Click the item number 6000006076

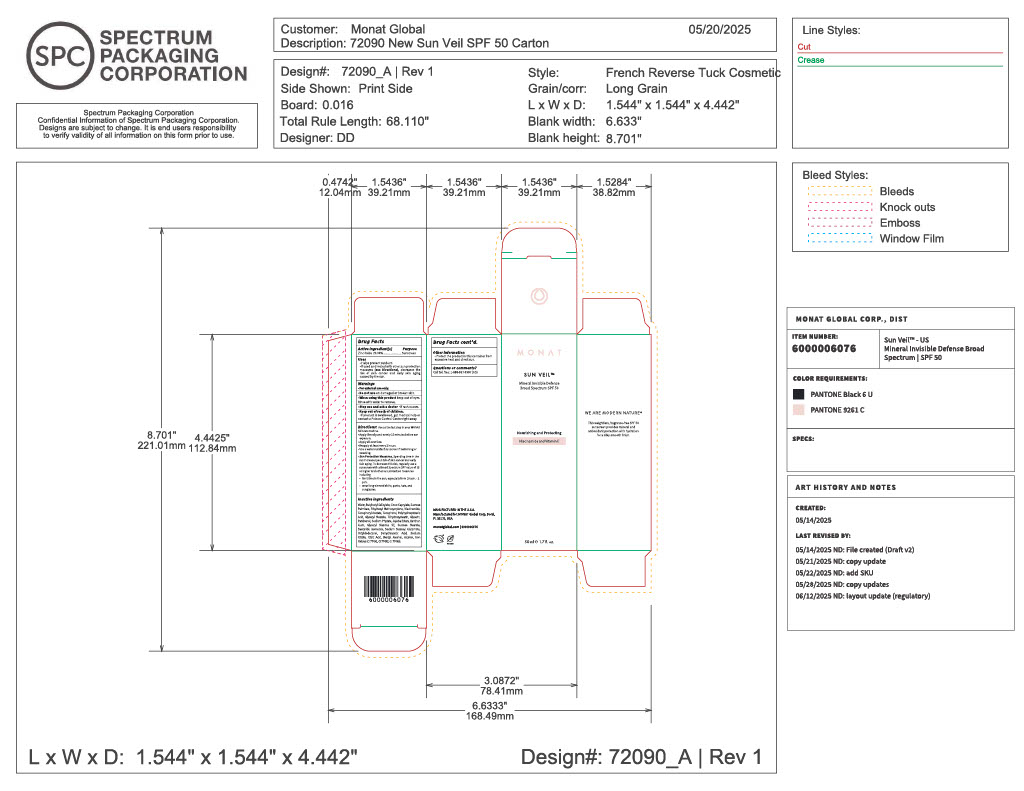tap(824, 349)
